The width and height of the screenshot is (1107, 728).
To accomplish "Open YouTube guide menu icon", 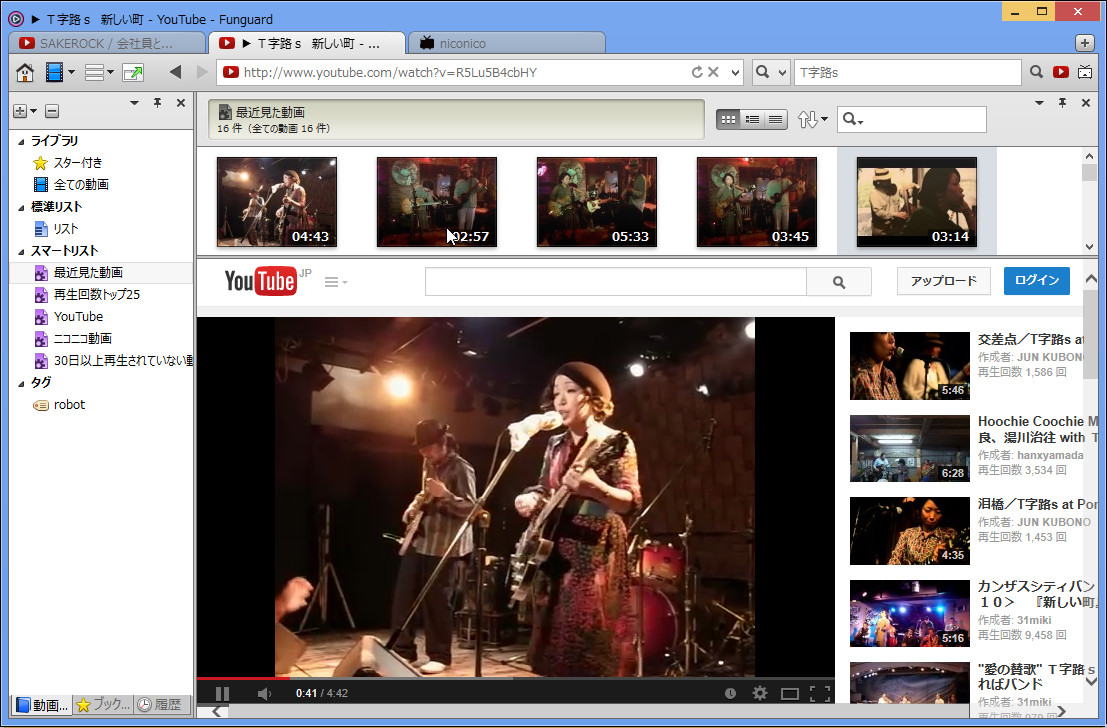I will [335, 282].
